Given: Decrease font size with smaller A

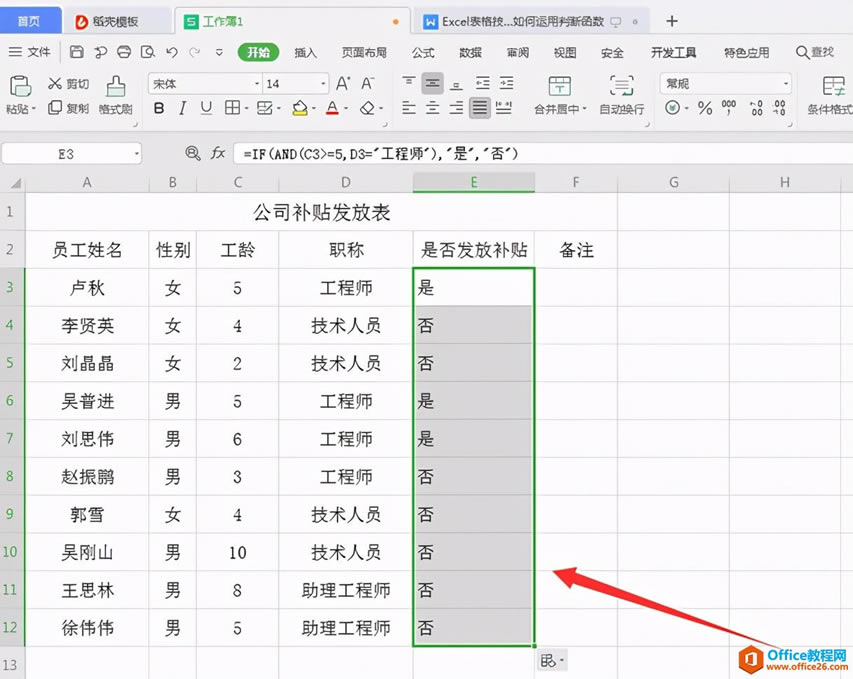Looking at the screenshot, I should coord(368,83).
